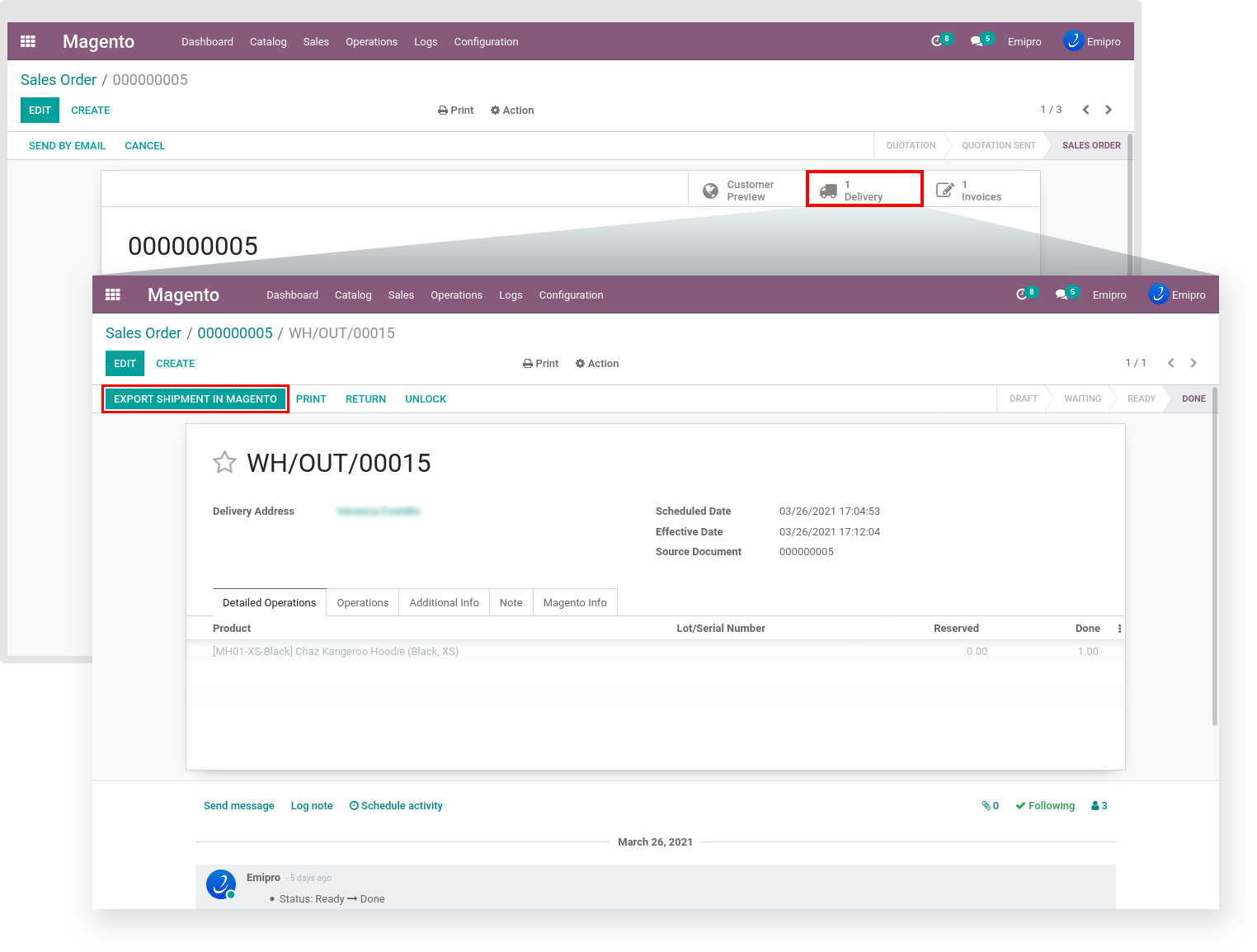Click UNLOCK button

426,399
